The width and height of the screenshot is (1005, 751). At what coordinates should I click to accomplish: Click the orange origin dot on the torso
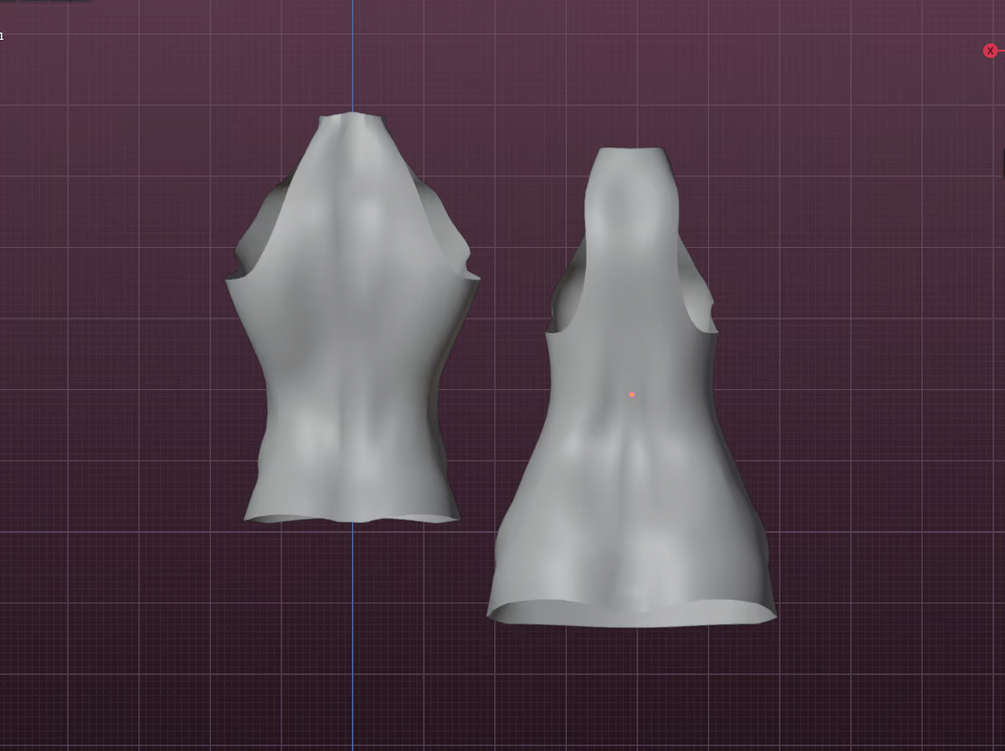pyautogui.click(x=632, y=395)
